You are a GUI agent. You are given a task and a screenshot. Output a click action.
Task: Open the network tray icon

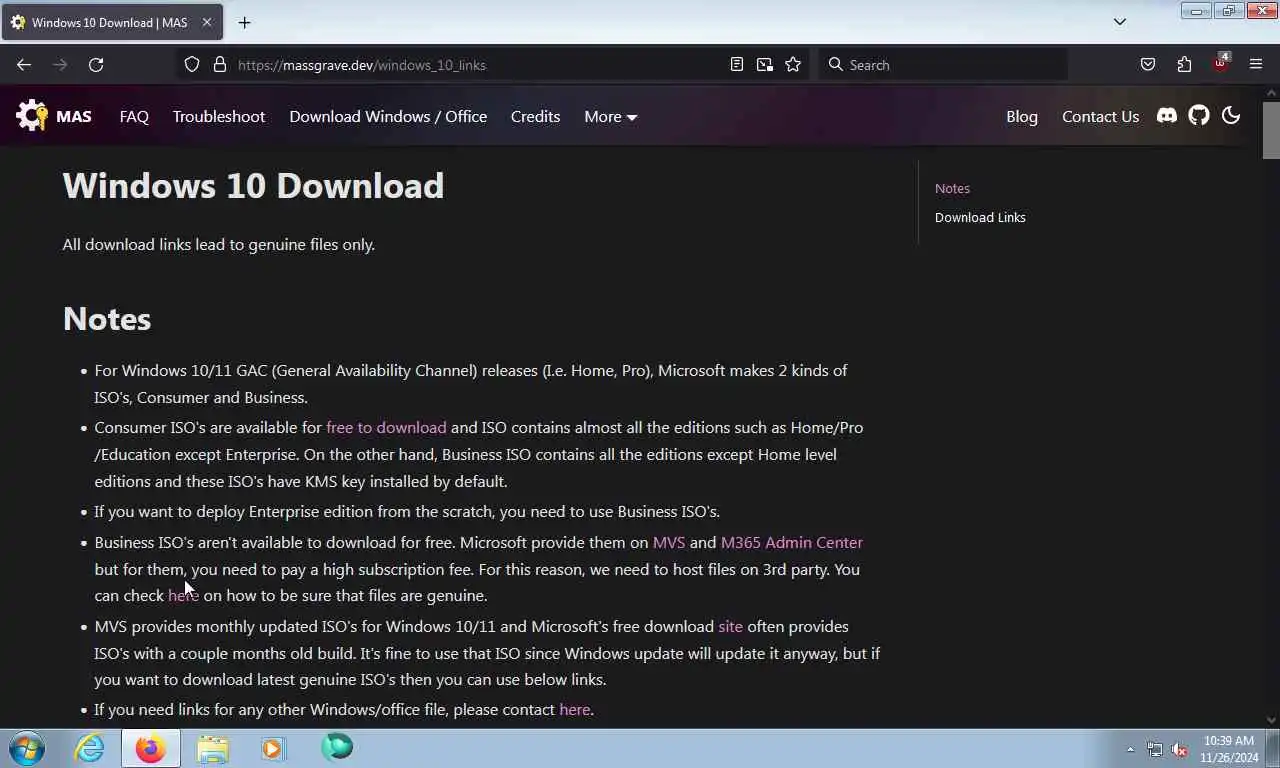pos(1155,749)
